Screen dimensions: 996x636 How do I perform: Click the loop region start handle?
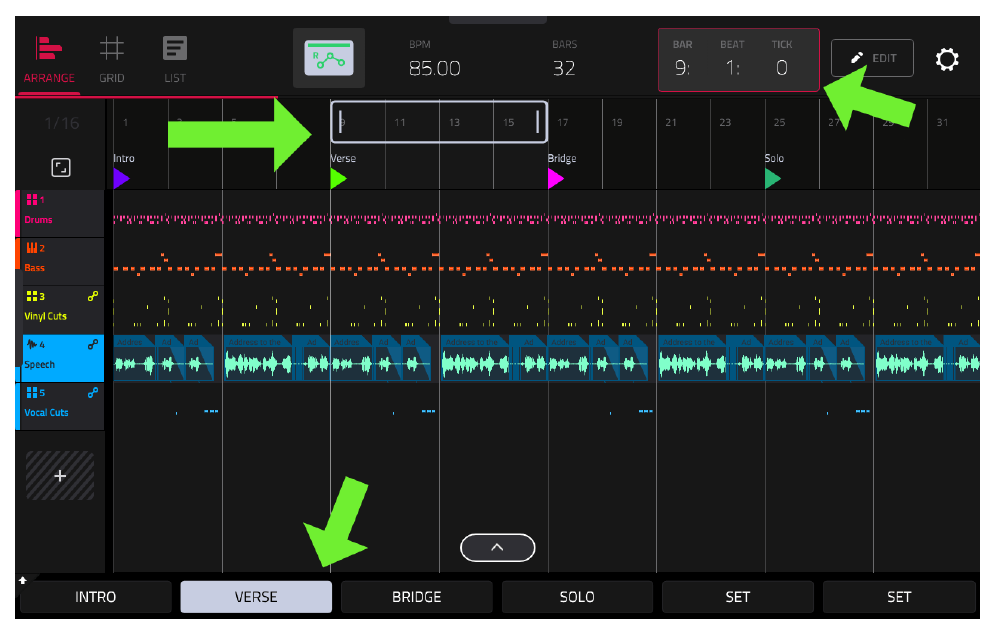[x=340, y=121]
